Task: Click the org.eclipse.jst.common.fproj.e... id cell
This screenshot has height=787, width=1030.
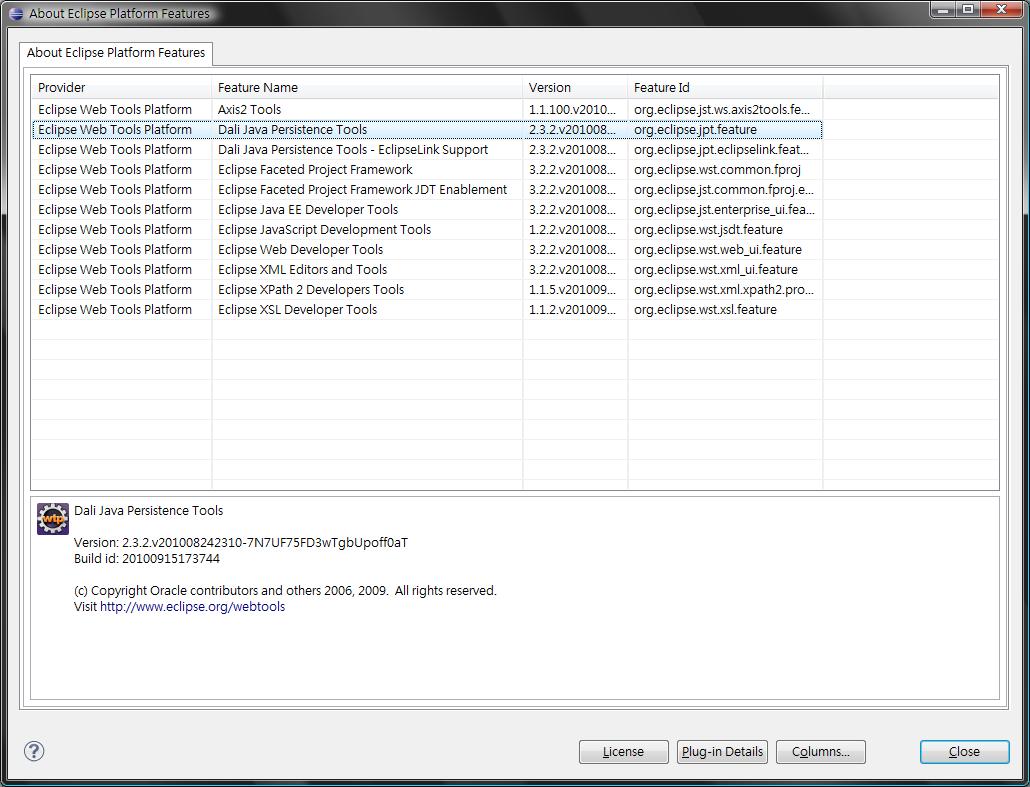Action: [x=724, y=190]
